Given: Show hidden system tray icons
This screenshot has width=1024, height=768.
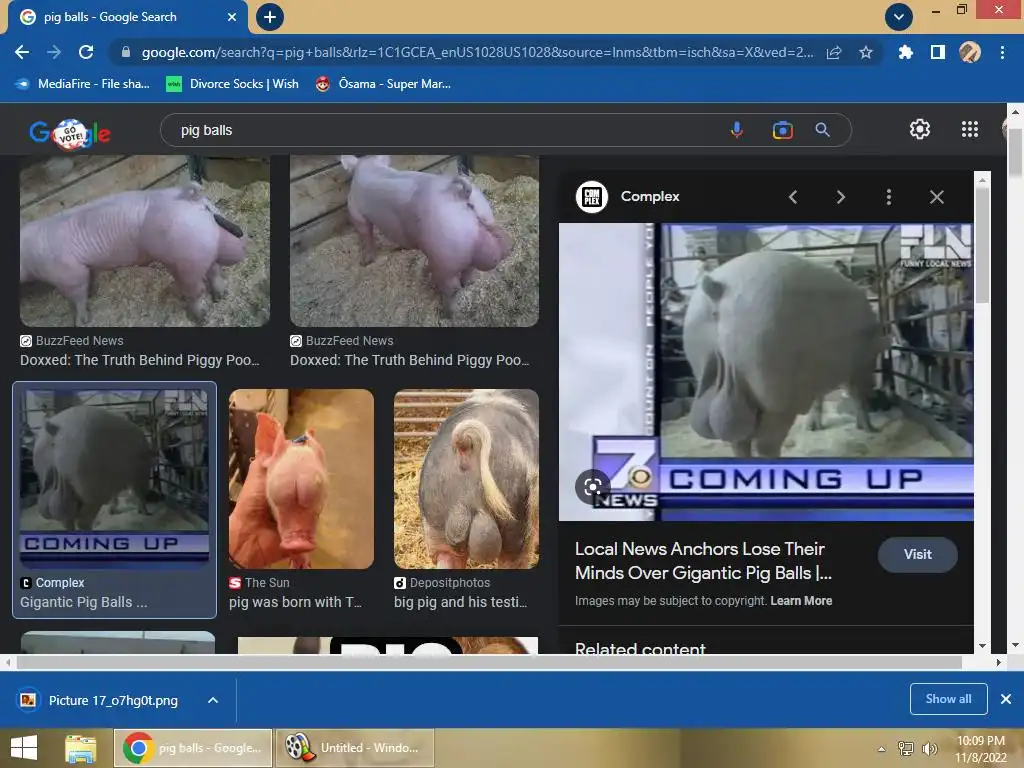Looking at the screenshot, I should [882, 749].
